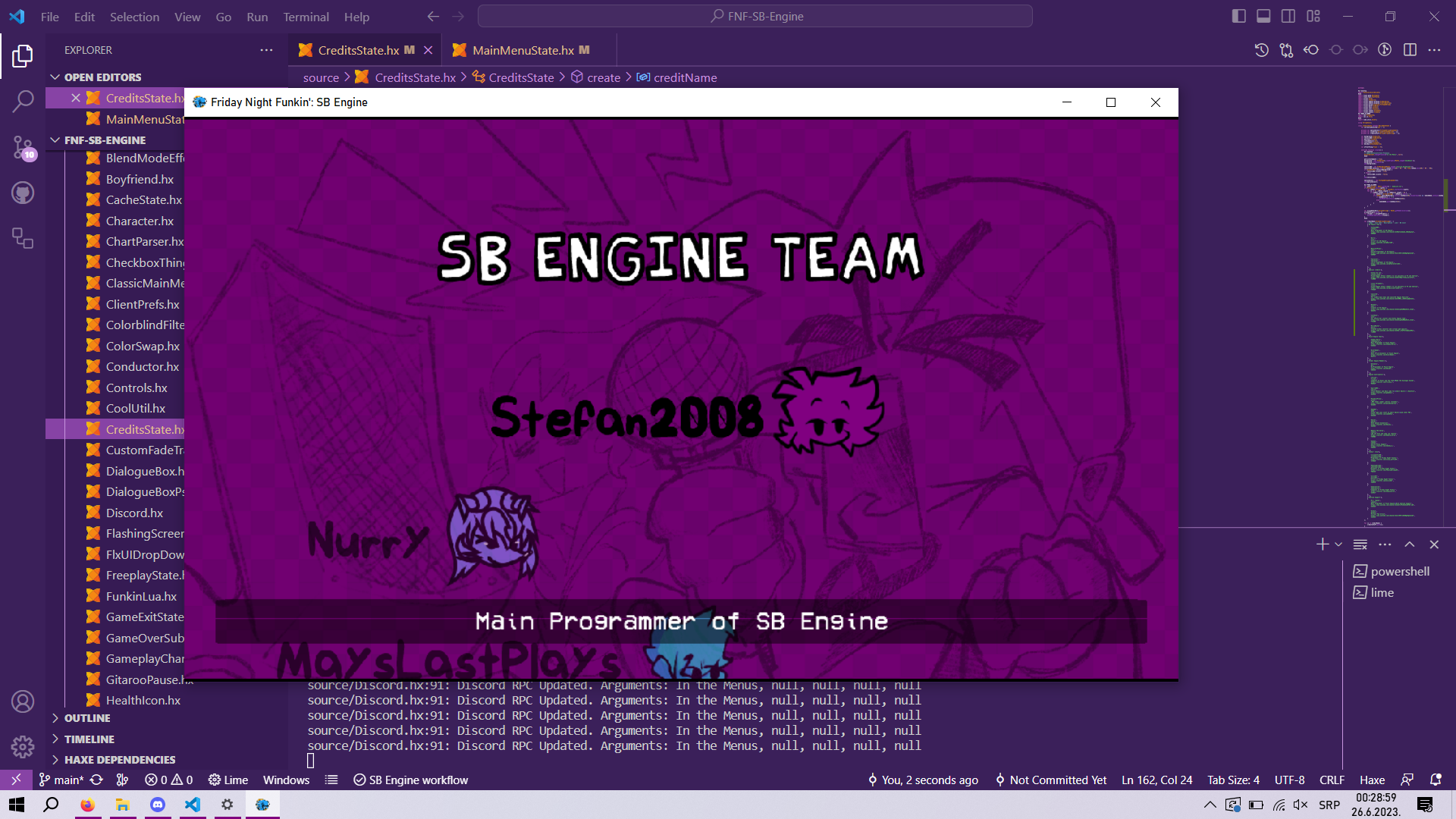
Task: Toggle Maximize Panel Size chevron
Action: click(x=1409, y=544)
